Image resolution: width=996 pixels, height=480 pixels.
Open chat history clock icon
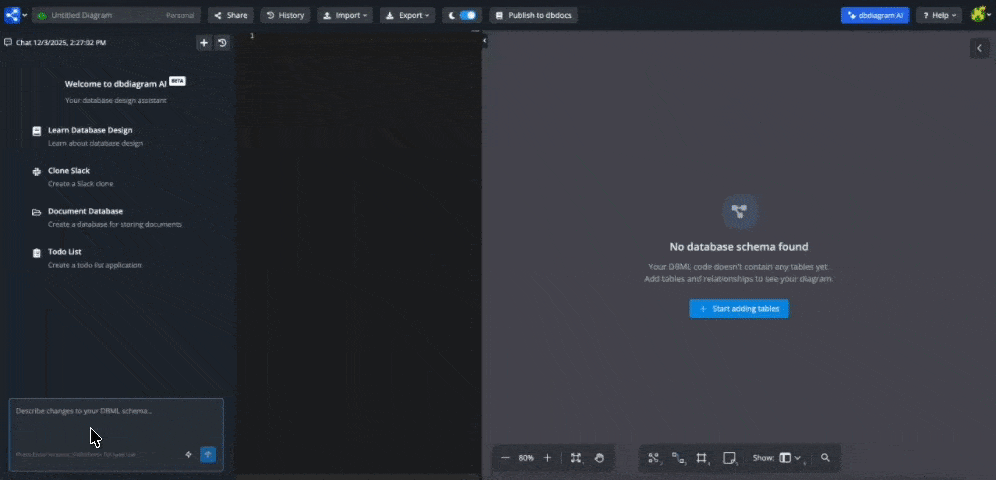pyautogui.click(x=222, y=43)
